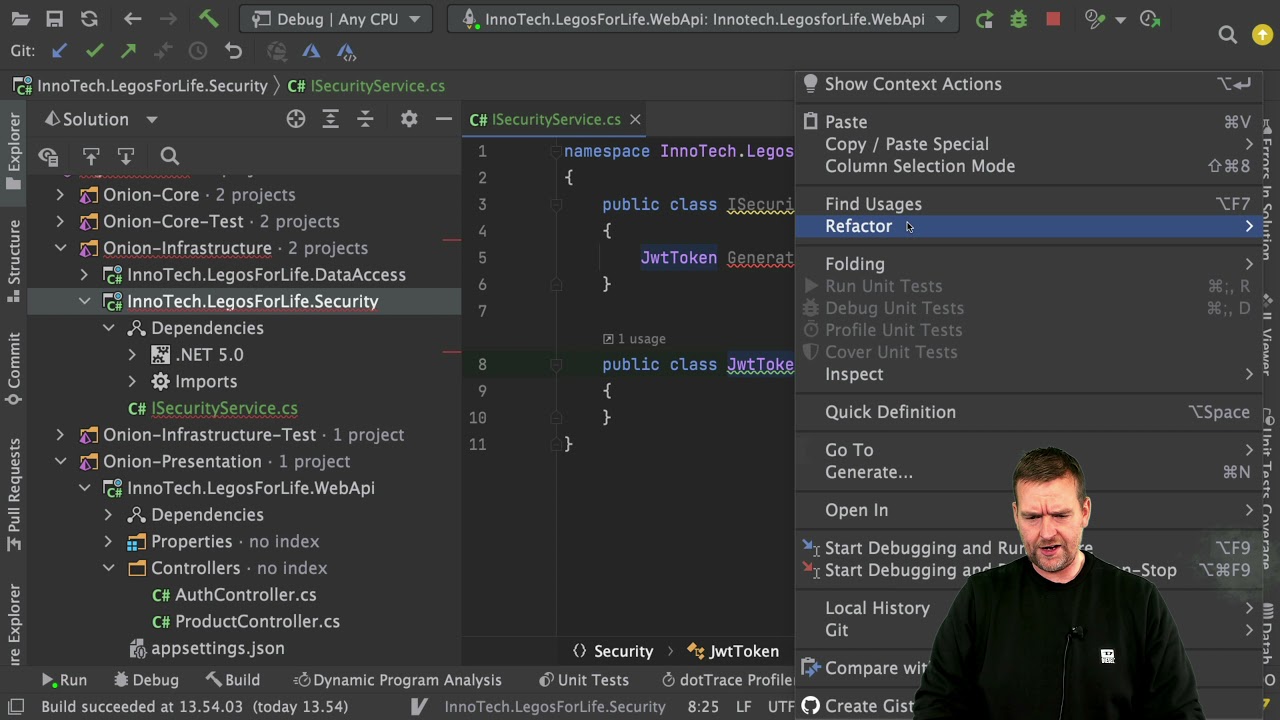Image resolution: width=1280 pixels, height=720 pixels.
Task: Open the Build tool window button
Action: [233, 680]
